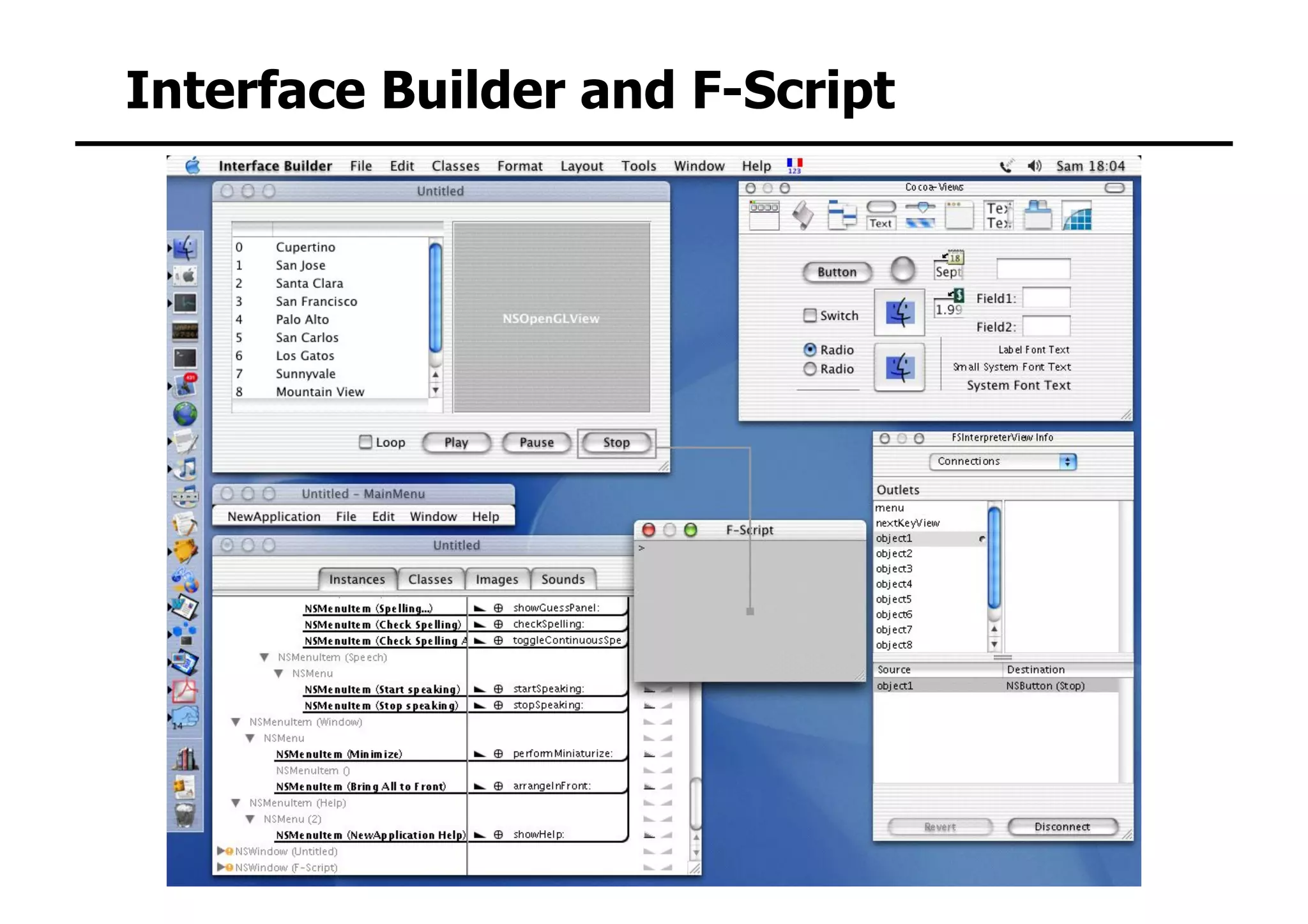Image resolution: width=1308 pixels, height=924 pixels.
Task: Open the Trash in the Dock
Action: (x=185, y=815)
